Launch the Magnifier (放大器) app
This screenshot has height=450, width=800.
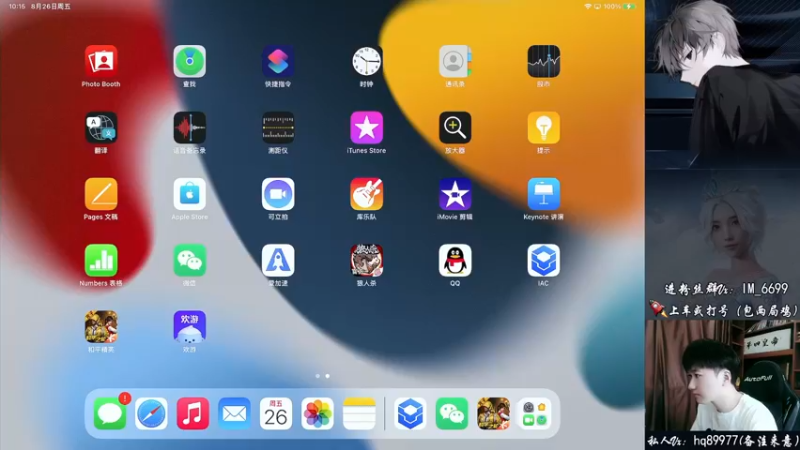[455, 128]
